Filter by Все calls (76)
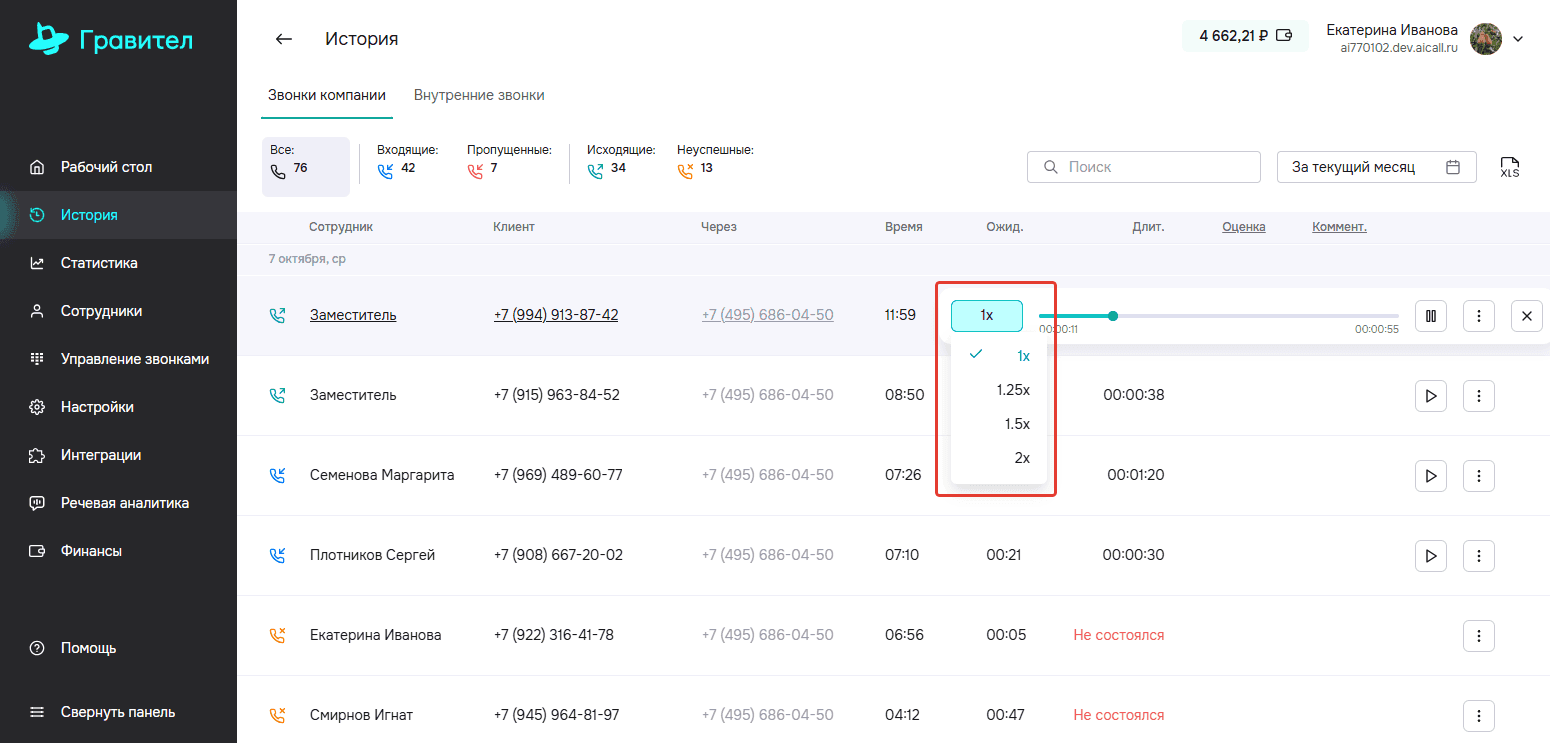 pos(306,166)
